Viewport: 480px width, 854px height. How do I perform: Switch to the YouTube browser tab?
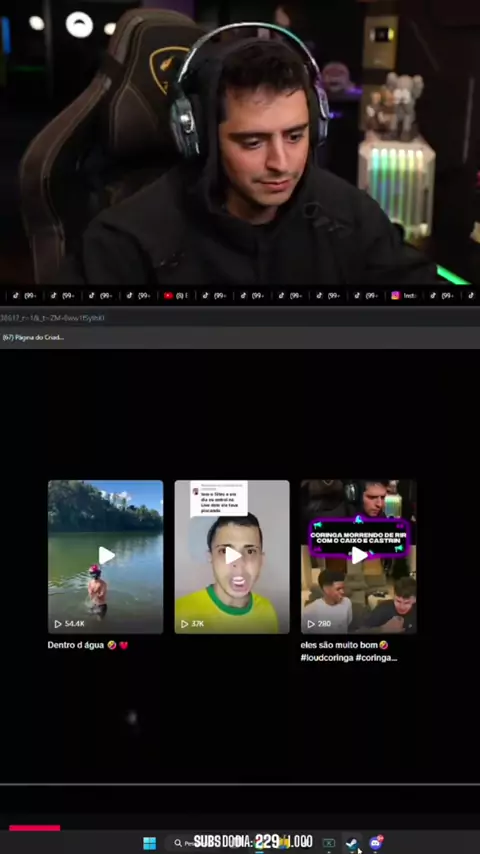click(x=176, y=296)
